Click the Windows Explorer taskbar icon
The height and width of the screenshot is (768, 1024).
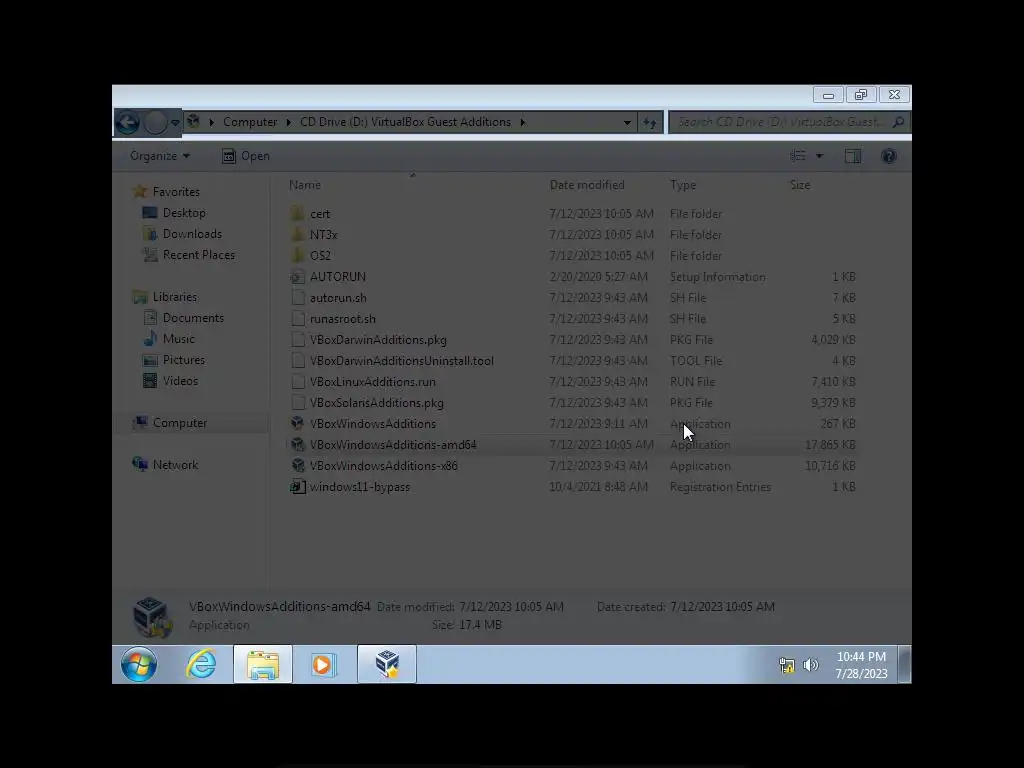click(263, 665)
